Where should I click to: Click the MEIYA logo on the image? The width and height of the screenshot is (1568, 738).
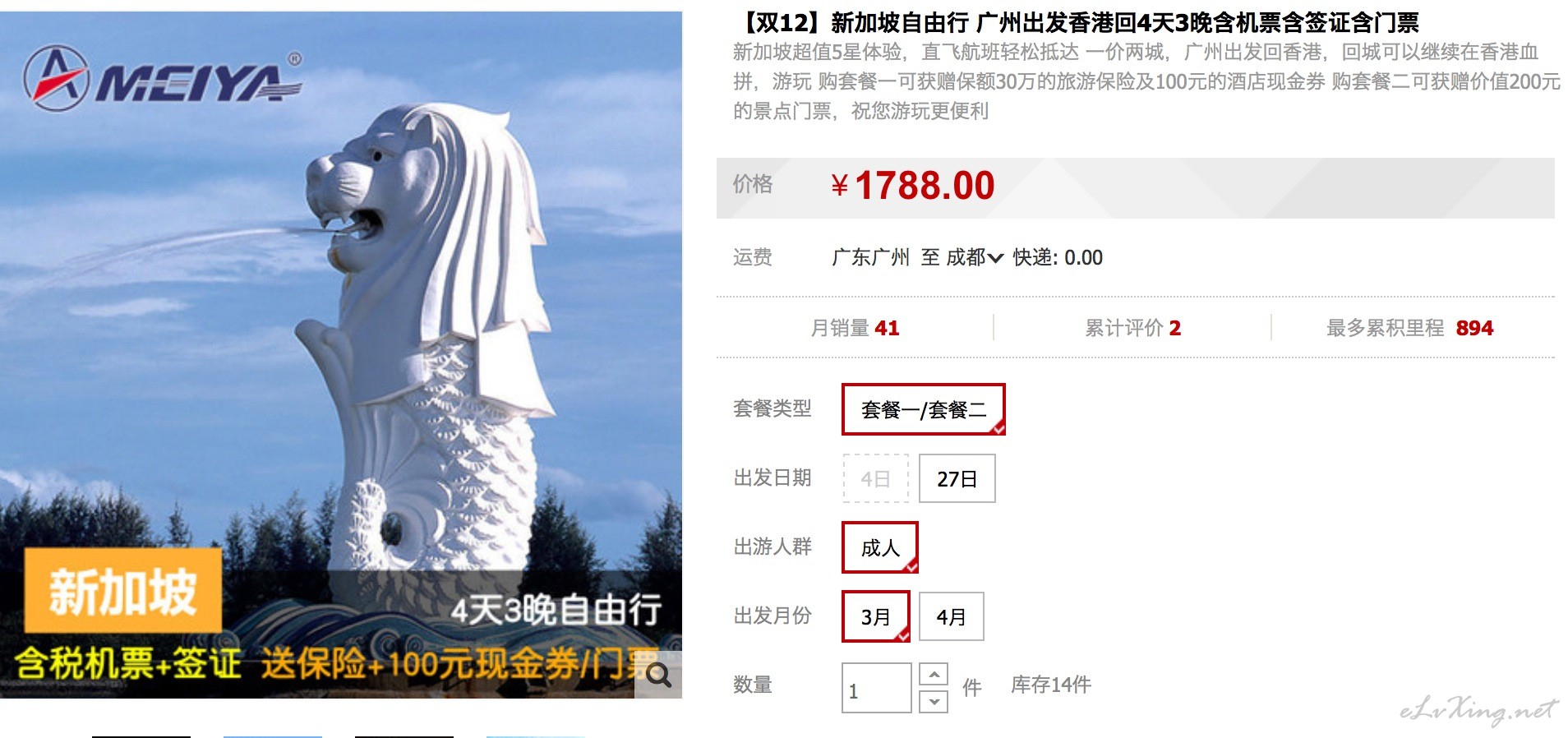click(x=163, y=79)
